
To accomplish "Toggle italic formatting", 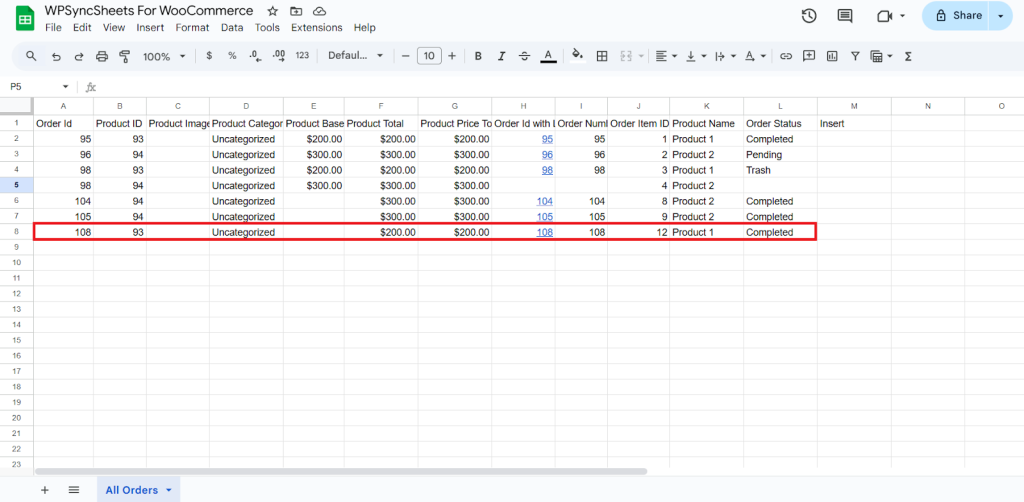I will click(x=502, y=56).
